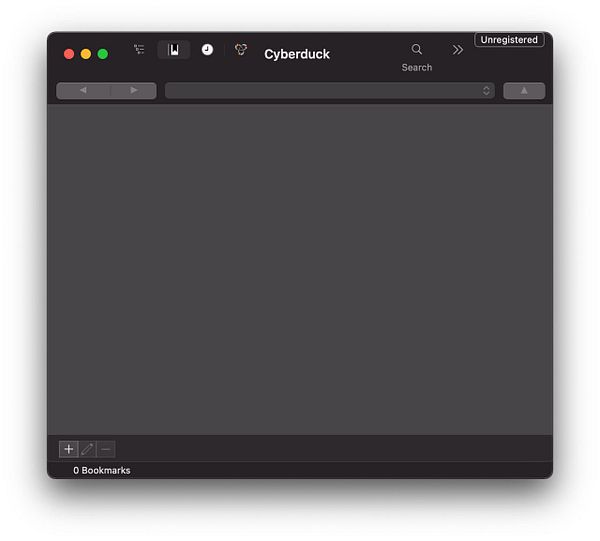This screenshot has height=541, width=600.
Task: Delete bookmark using the minus button
Action: click(106, 449)
